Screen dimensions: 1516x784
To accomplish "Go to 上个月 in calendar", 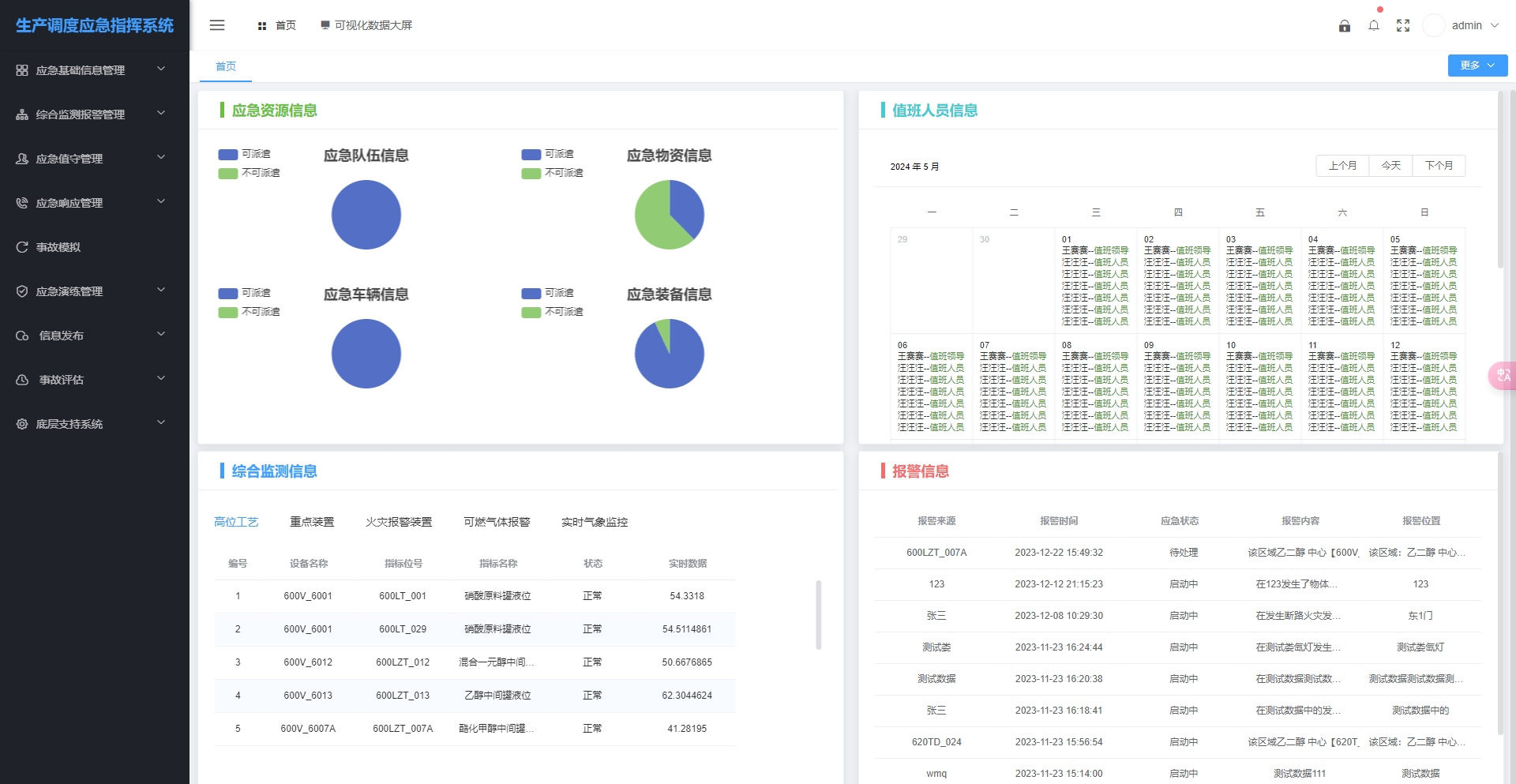I will coord(1342,166).
